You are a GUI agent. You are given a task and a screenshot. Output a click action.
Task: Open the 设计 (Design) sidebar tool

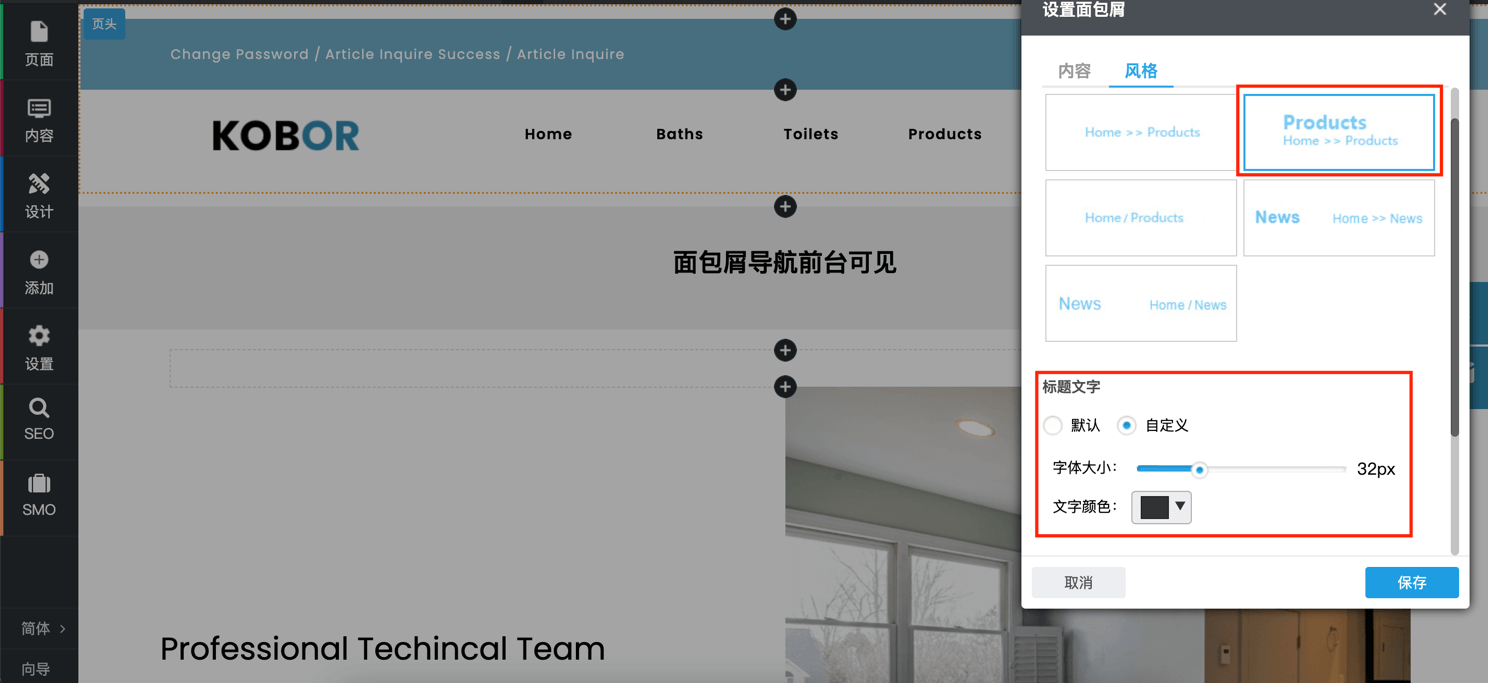[39, 196]
